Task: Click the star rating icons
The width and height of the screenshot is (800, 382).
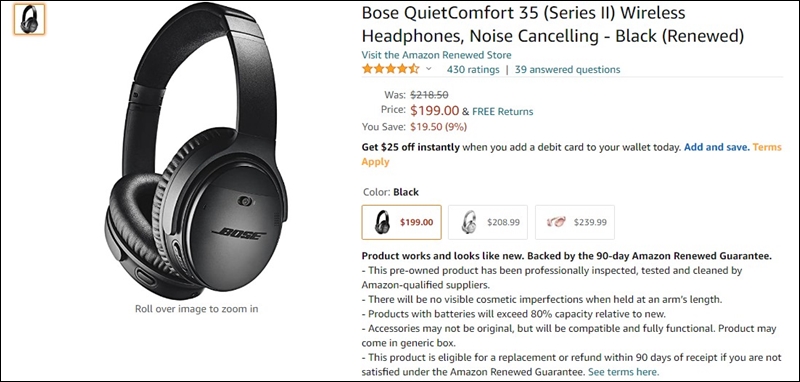Action: [x=391, y=69]
